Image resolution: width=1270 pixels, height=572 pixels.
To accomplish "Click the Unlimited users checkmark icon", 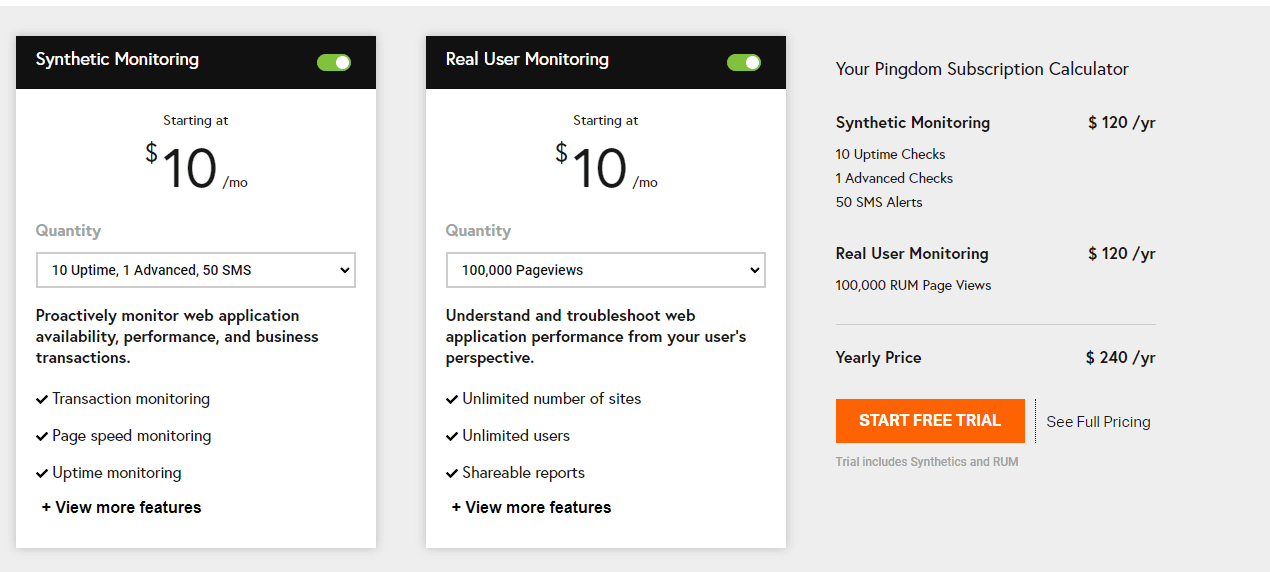I will click(452, 436).
